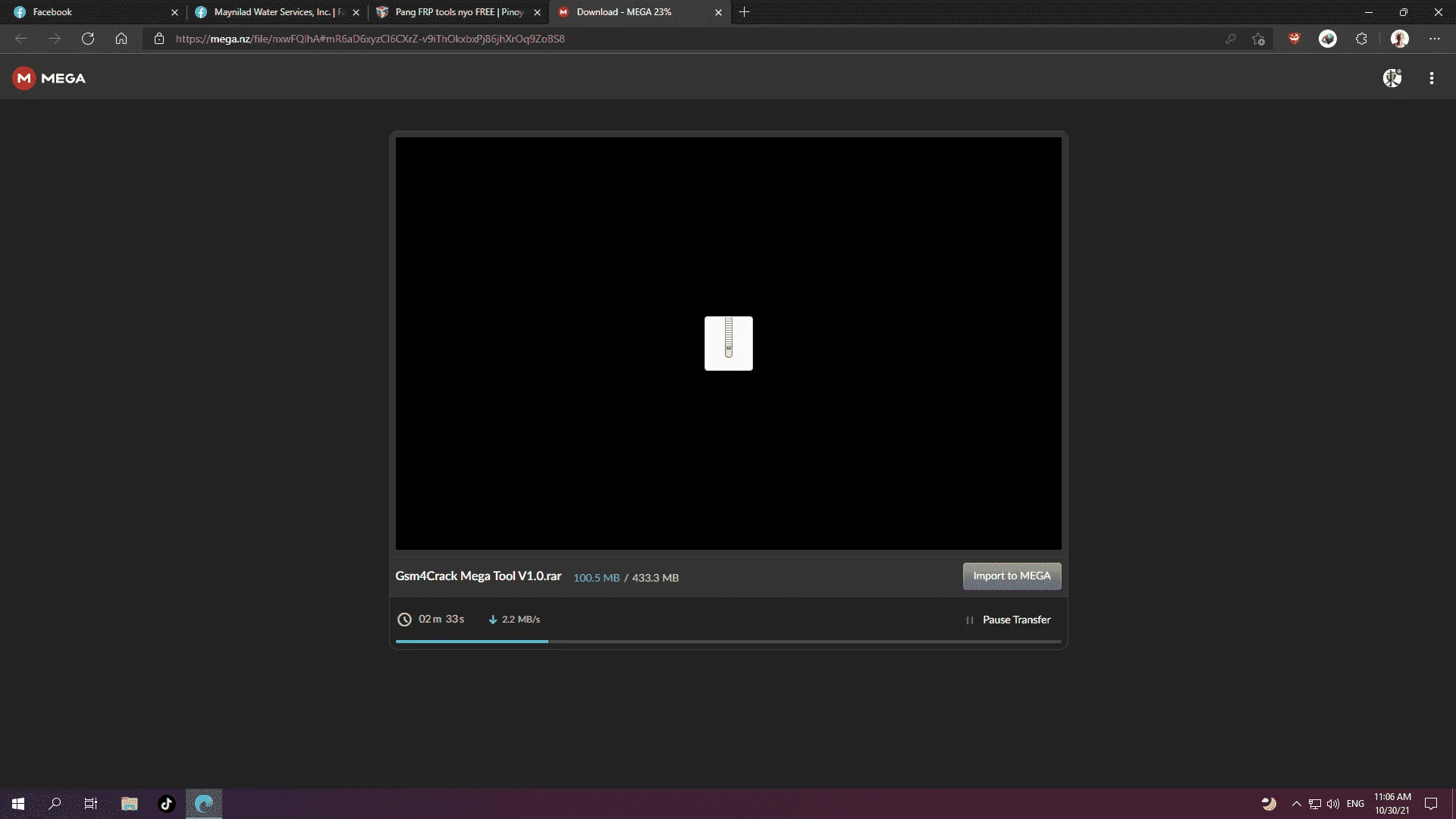Open network settings tray icon

coord(1314,804)
